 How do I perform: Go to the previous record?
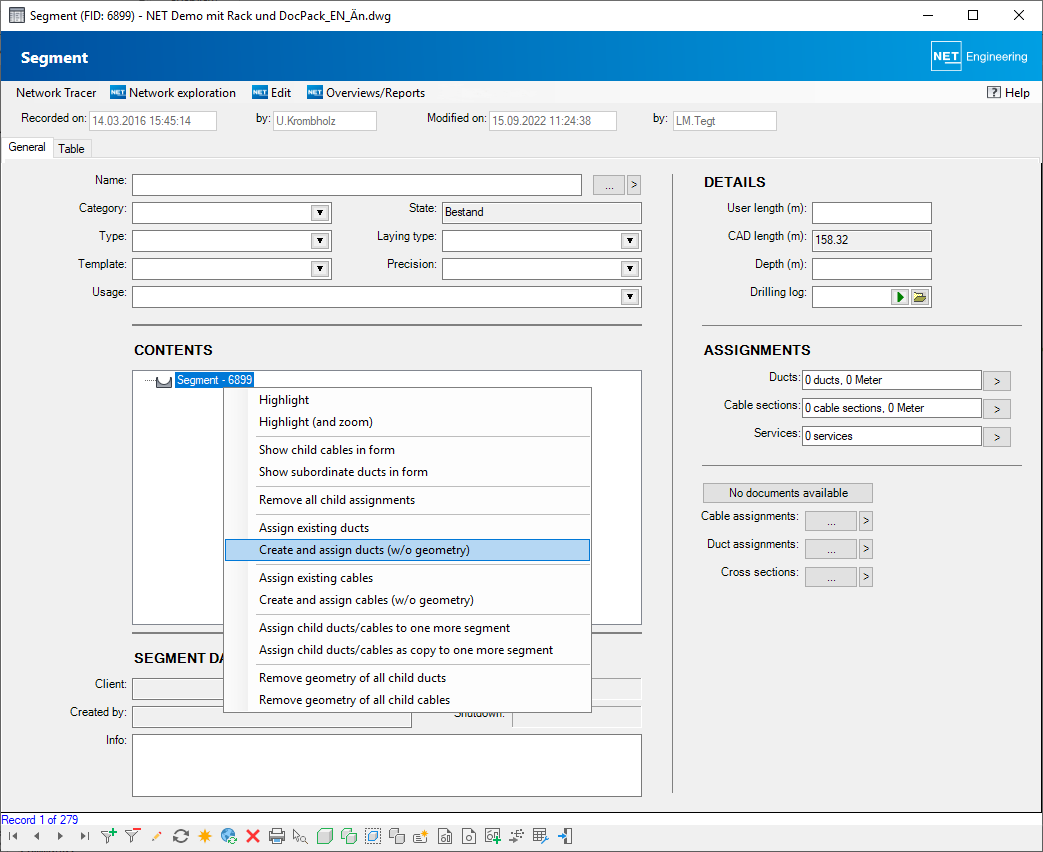37,836
